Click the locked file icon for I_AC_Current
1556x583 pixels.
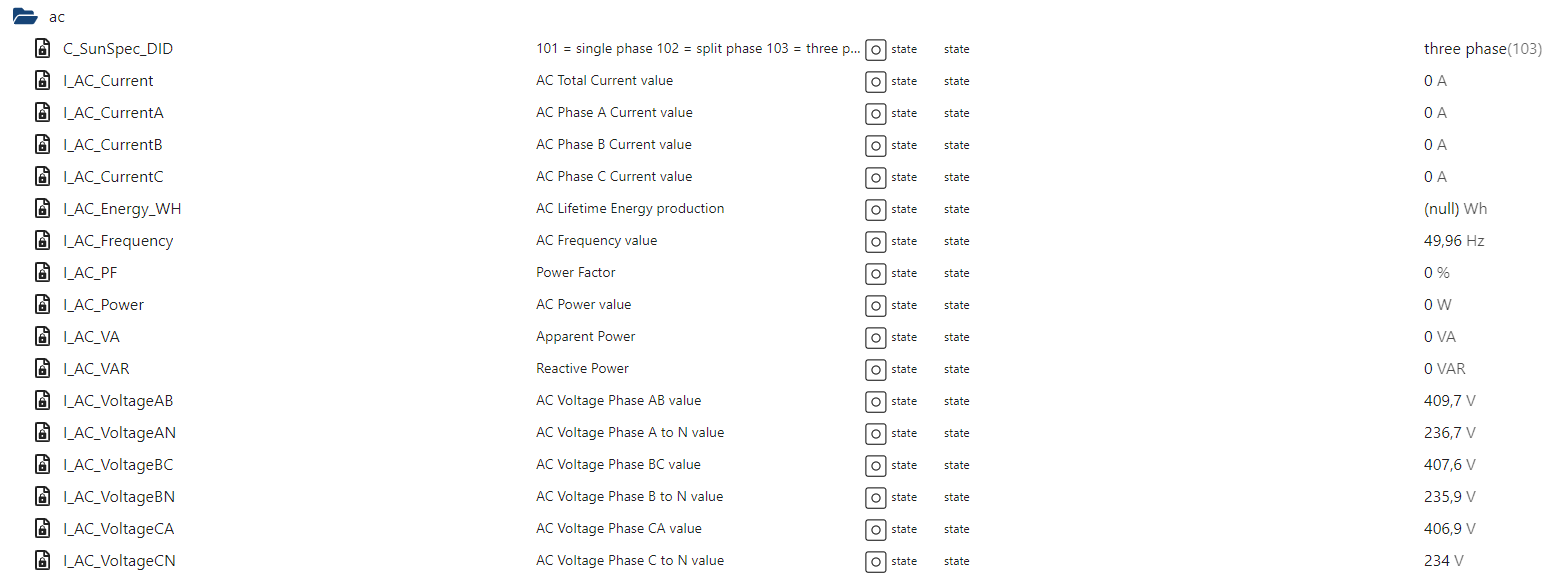(42, 80)
